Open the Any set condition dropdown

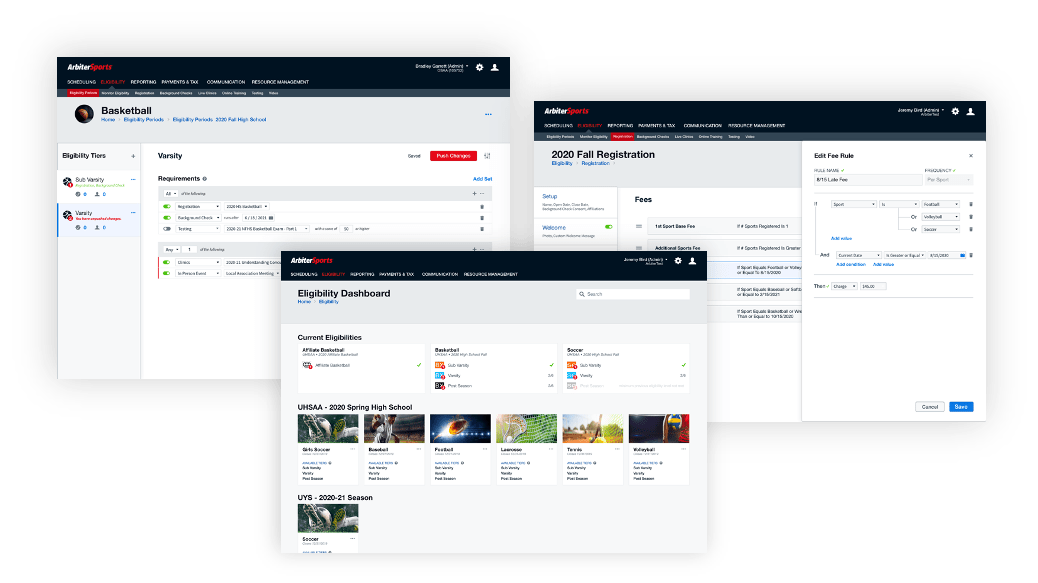point(171,249)
